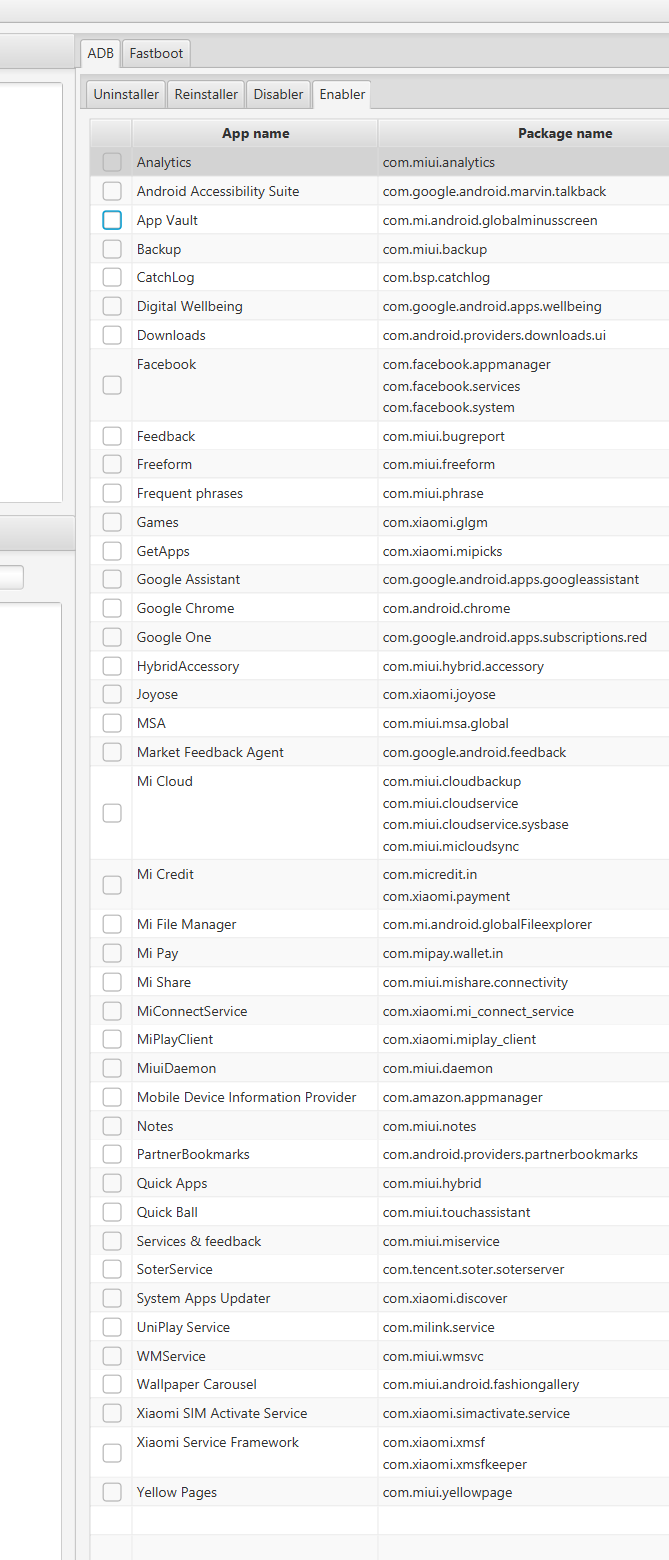Tick the Analytics checkbox

coord(112,162)
